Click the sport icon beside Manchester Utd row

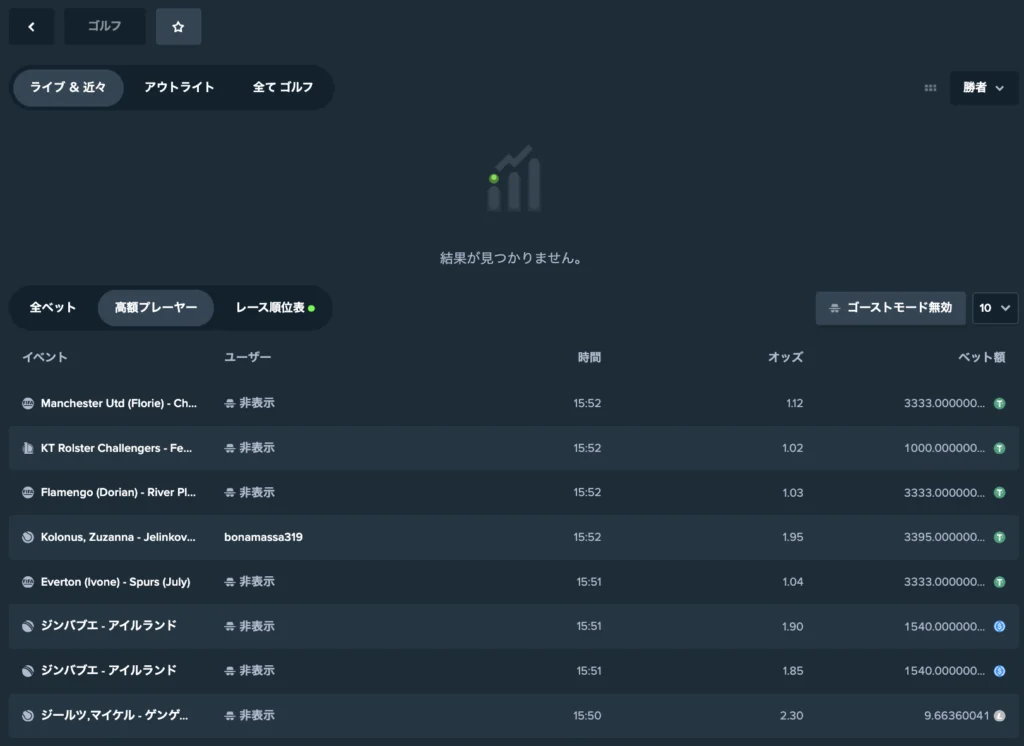28,404
